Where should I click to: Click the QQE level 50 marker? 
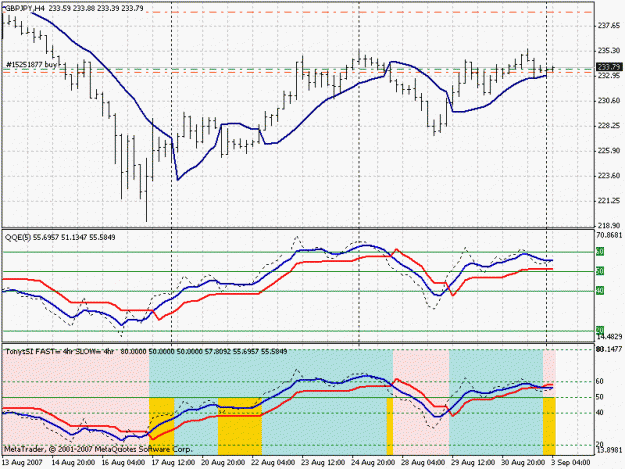coord(600,271)
